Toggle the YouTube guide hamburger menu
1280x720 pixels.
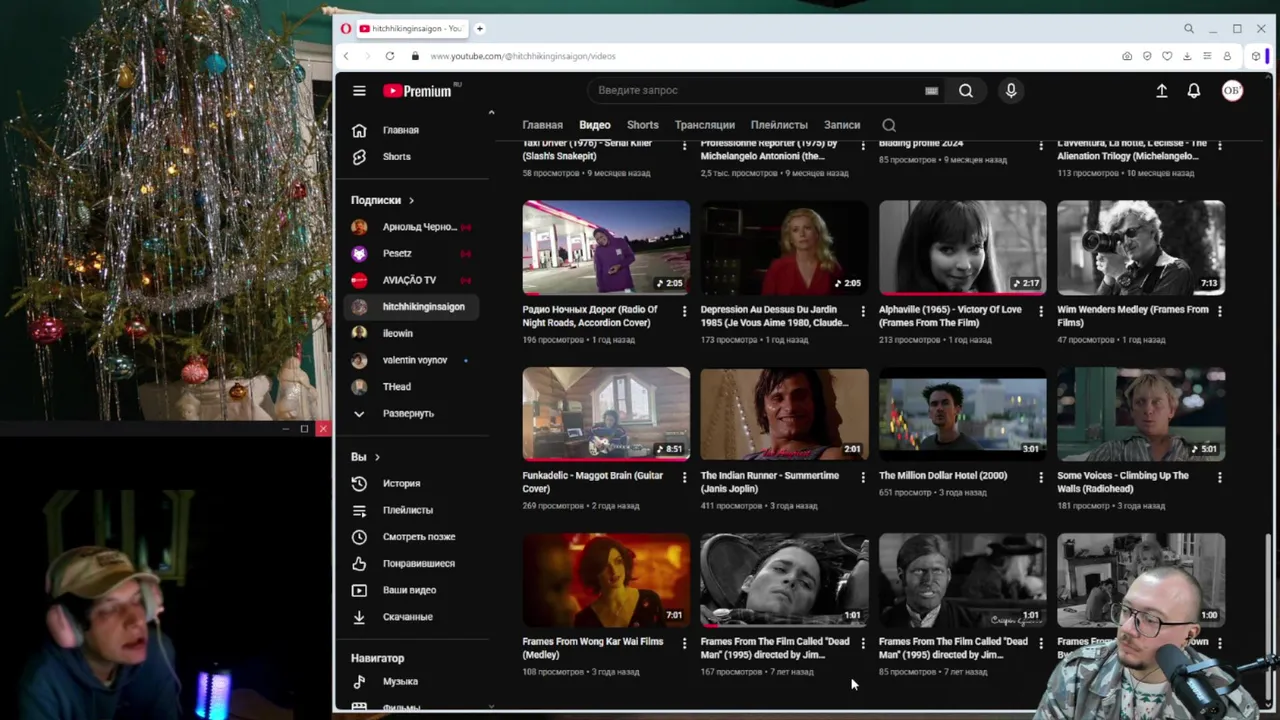pyautogui.click(x=359, y=90)
